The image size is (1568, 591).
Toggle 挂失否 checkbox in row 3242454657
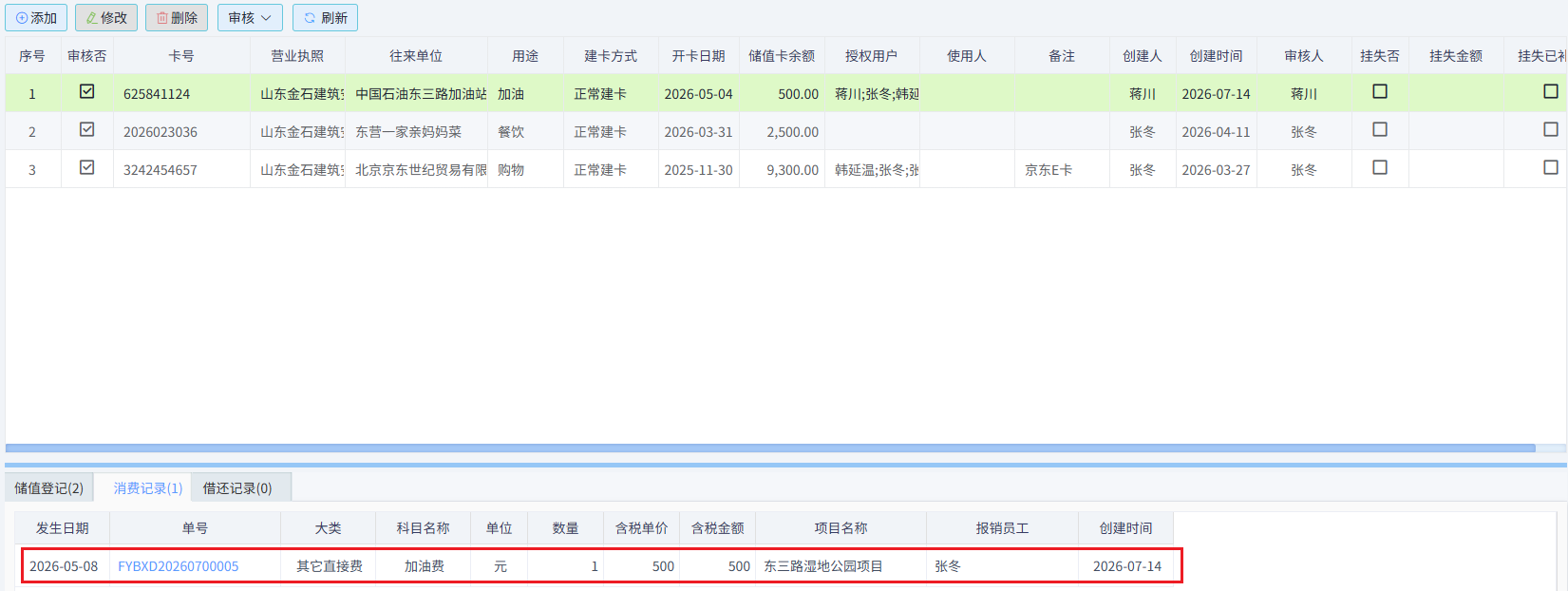tap(1380, 167)
